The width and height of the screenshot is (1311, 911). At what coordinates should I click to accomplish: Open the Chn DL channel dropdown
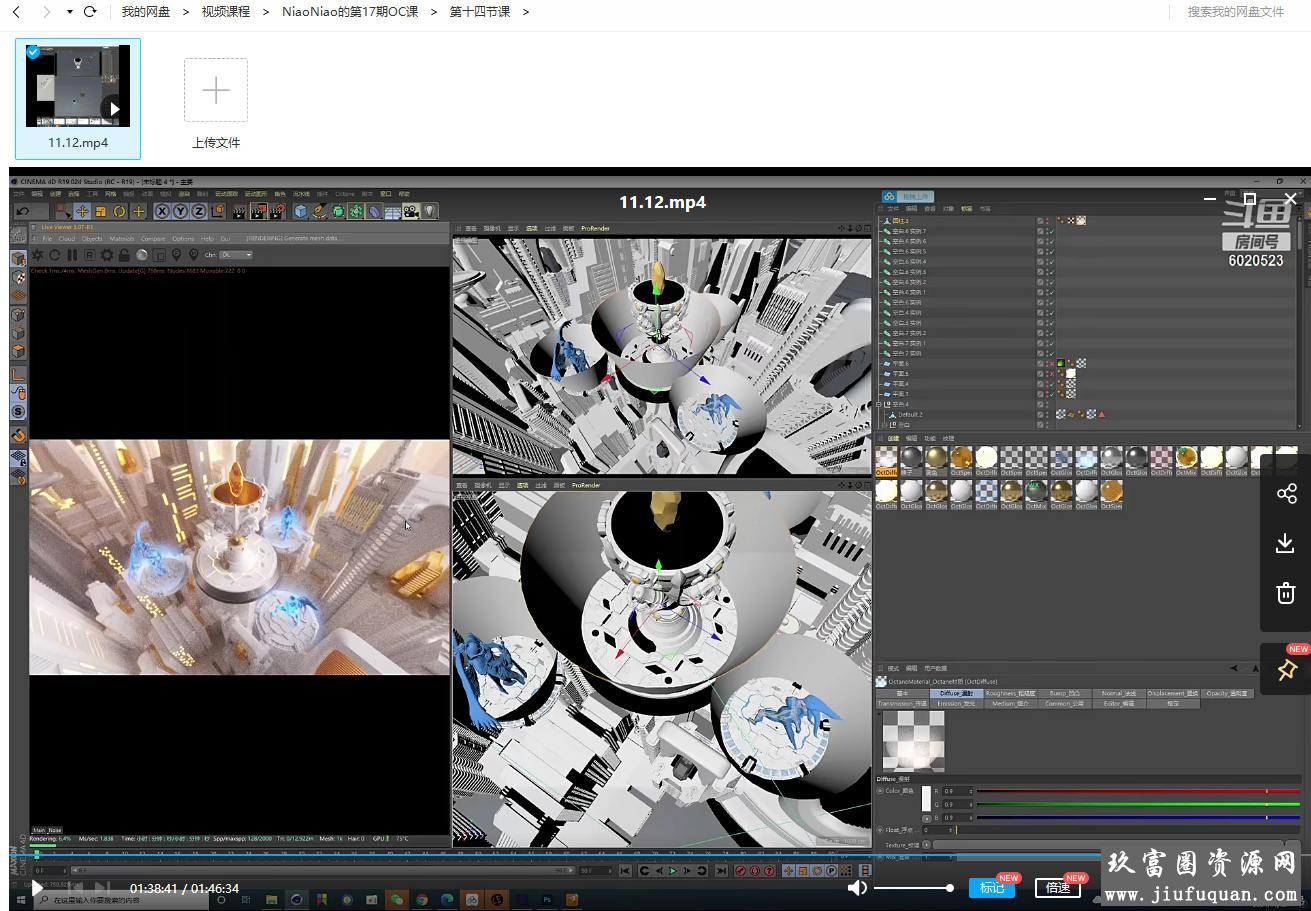pyautogui.click(x=236, y=254)
